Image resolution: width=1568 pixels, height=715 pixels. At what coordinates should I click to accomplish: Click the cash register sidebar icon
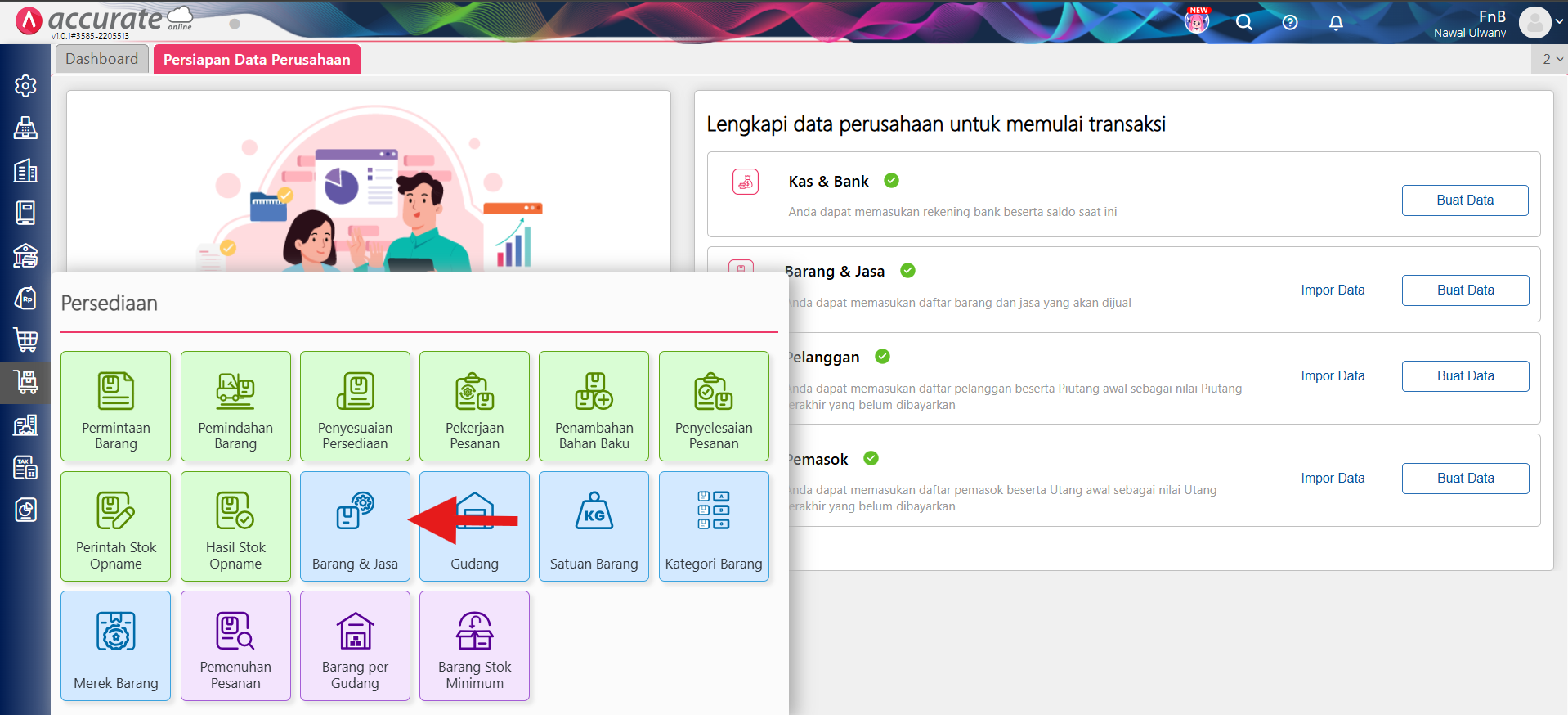(x=25, y=128)
